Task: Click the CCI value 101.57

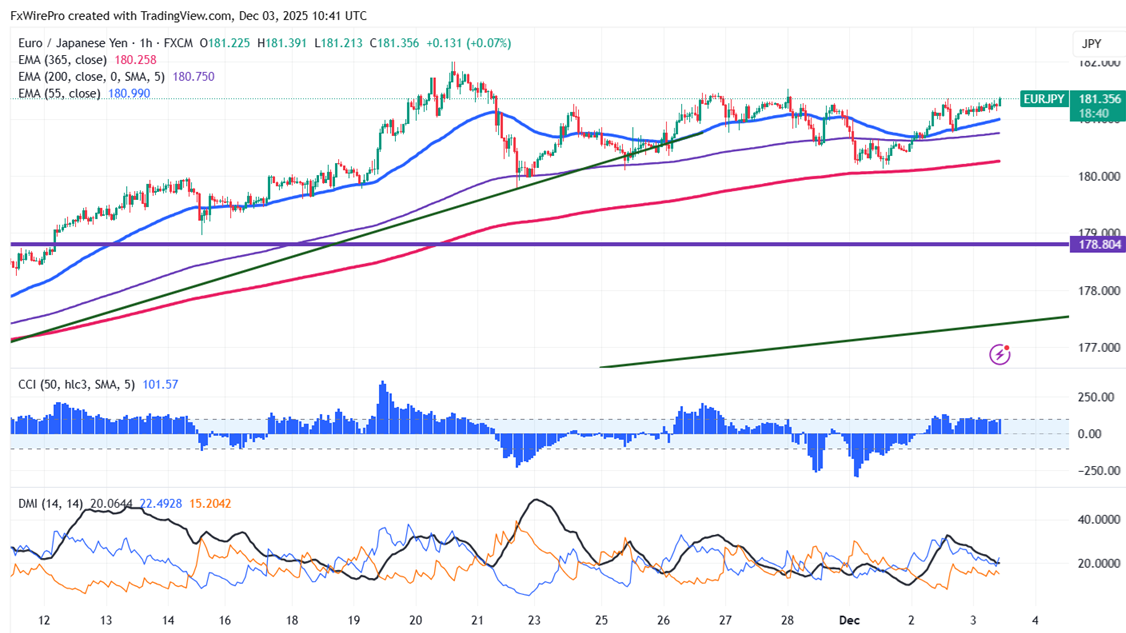Action: pyautogui.click(x=160, y=384)
